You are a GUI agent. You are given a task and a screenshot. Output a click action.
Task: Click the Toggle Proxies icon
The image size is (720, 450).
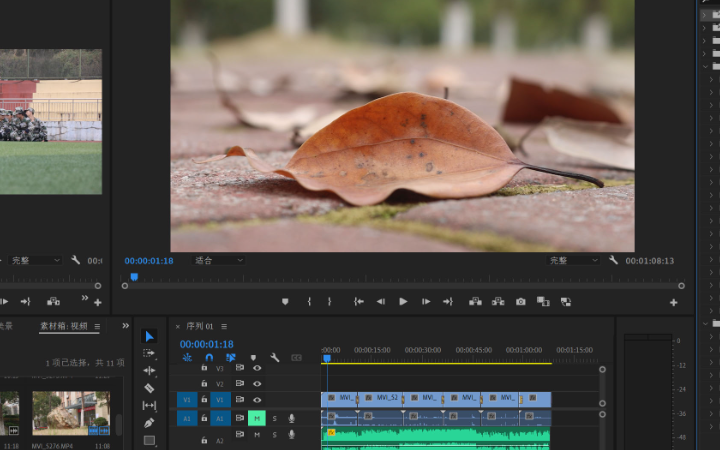coord(566,302)
